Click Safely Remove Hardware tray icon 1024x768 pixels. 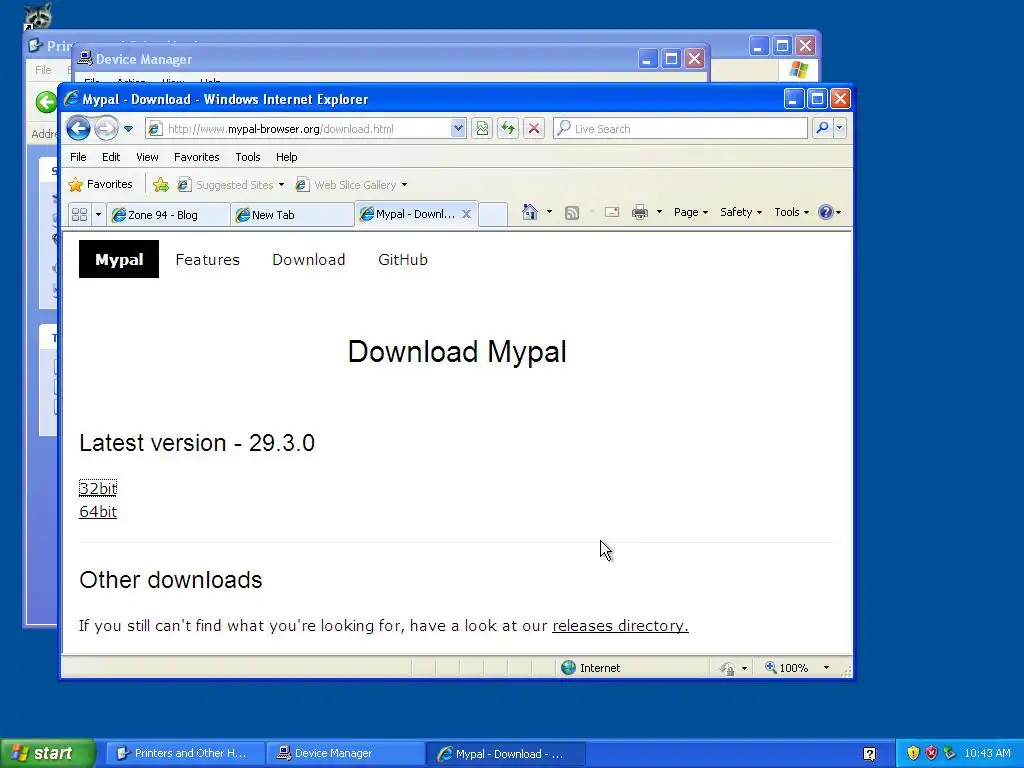coord(950,753)
